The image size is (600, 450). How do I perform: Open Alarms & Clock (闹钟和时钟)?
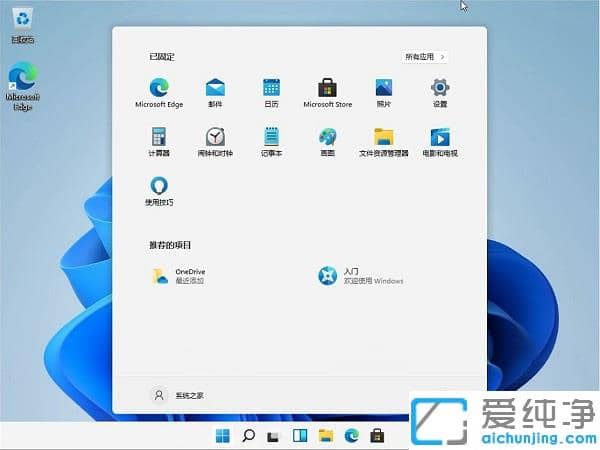215,142
